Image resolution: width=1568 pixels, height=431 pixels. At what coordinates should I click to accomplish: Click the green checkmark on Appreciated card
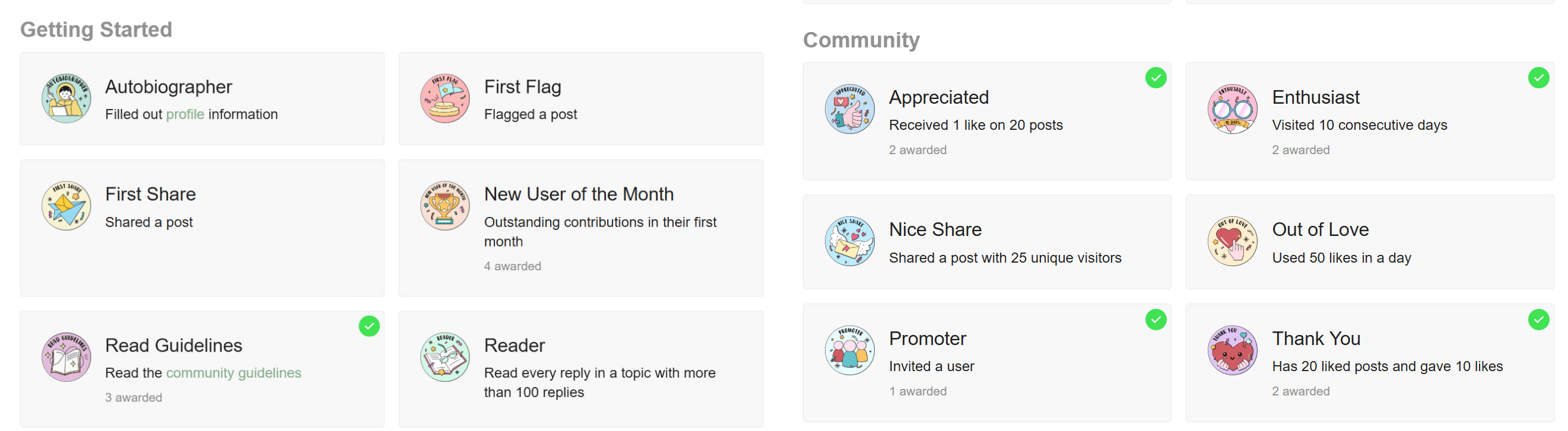pos(1156,78)
